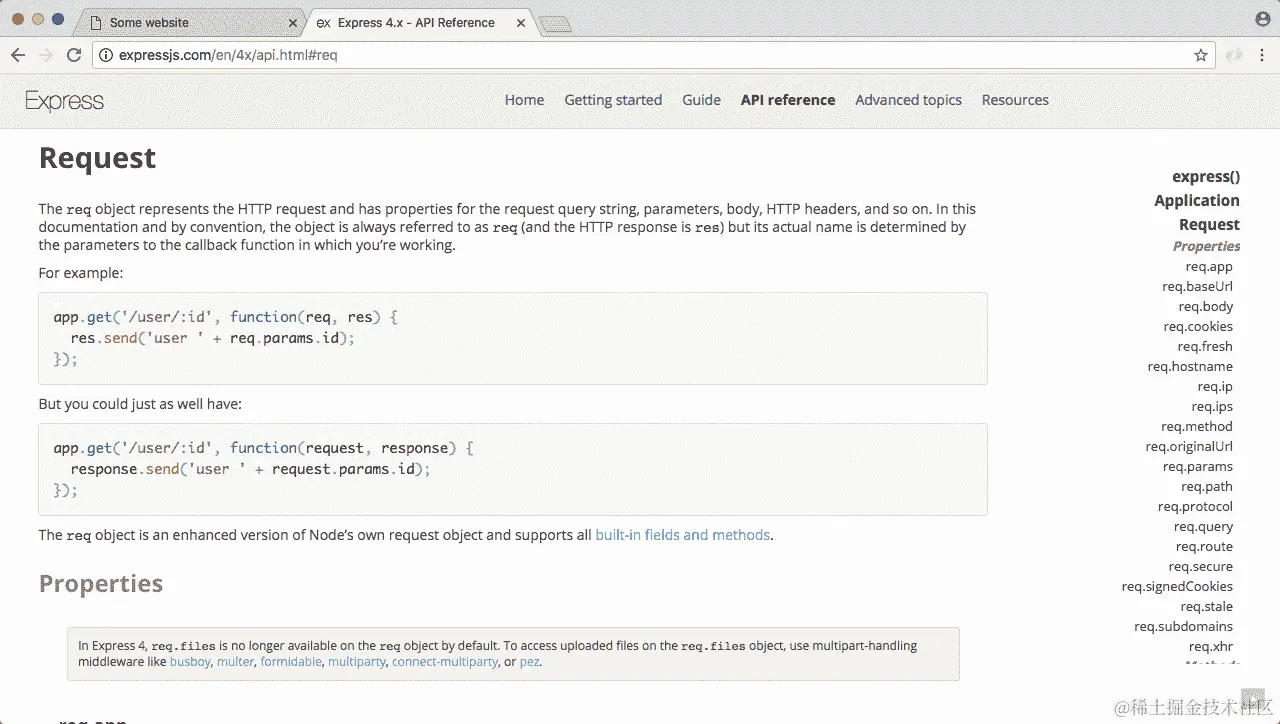1280x724 pixels.
Task: Open the Guide menu
Action: (702, 100)
